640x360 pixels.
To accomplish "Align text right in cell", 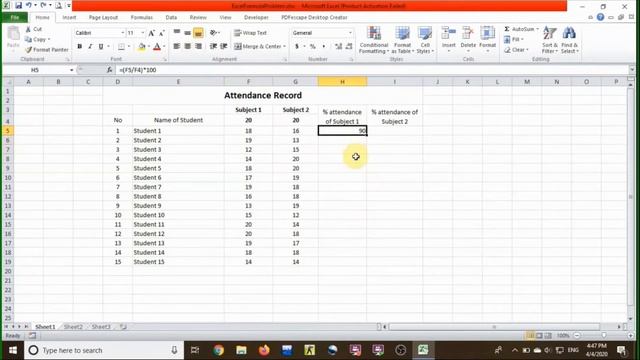I will (198, 47).
